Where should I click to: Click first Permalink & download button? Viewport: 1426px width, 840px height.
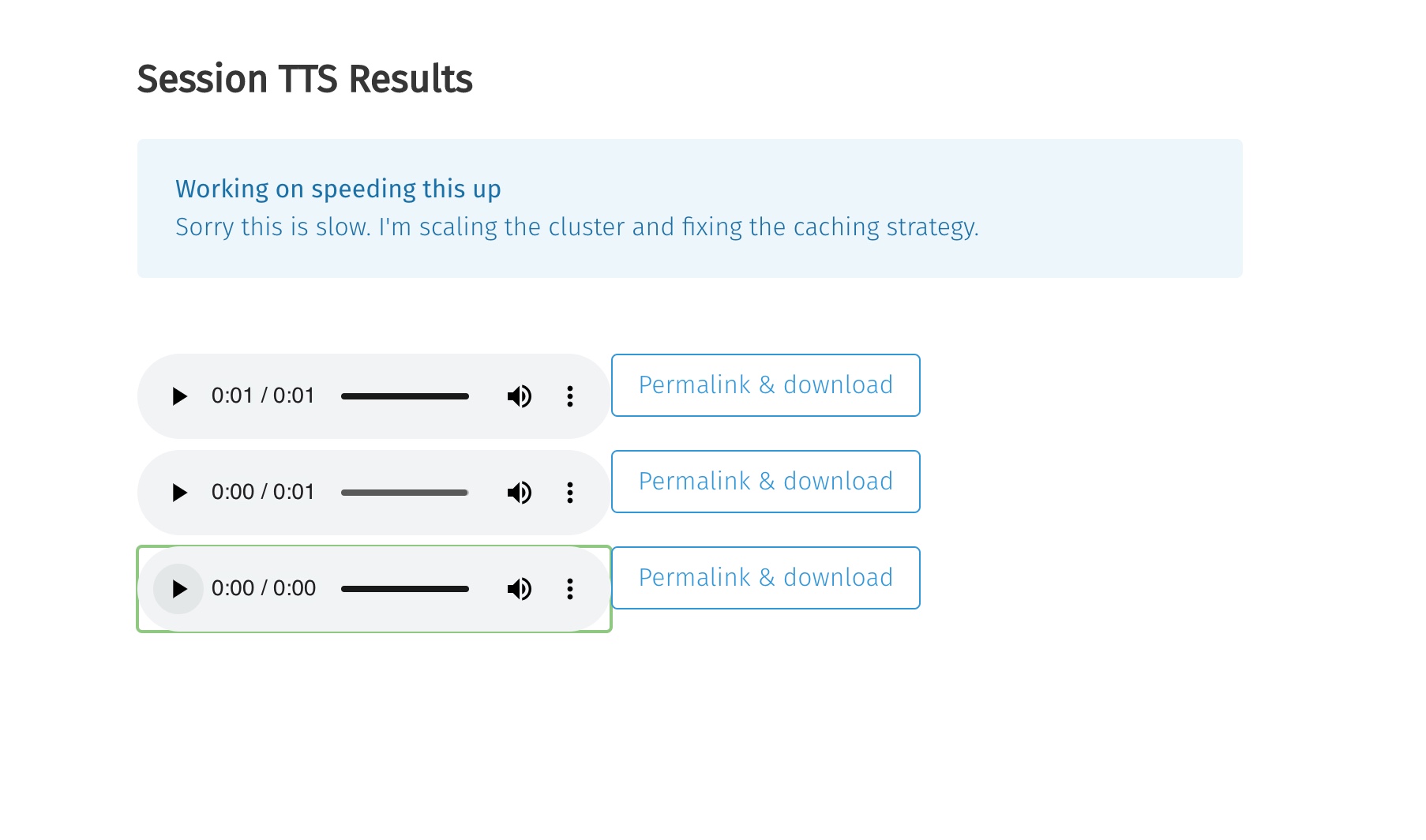pyautogui.click(x=765, y=385)
